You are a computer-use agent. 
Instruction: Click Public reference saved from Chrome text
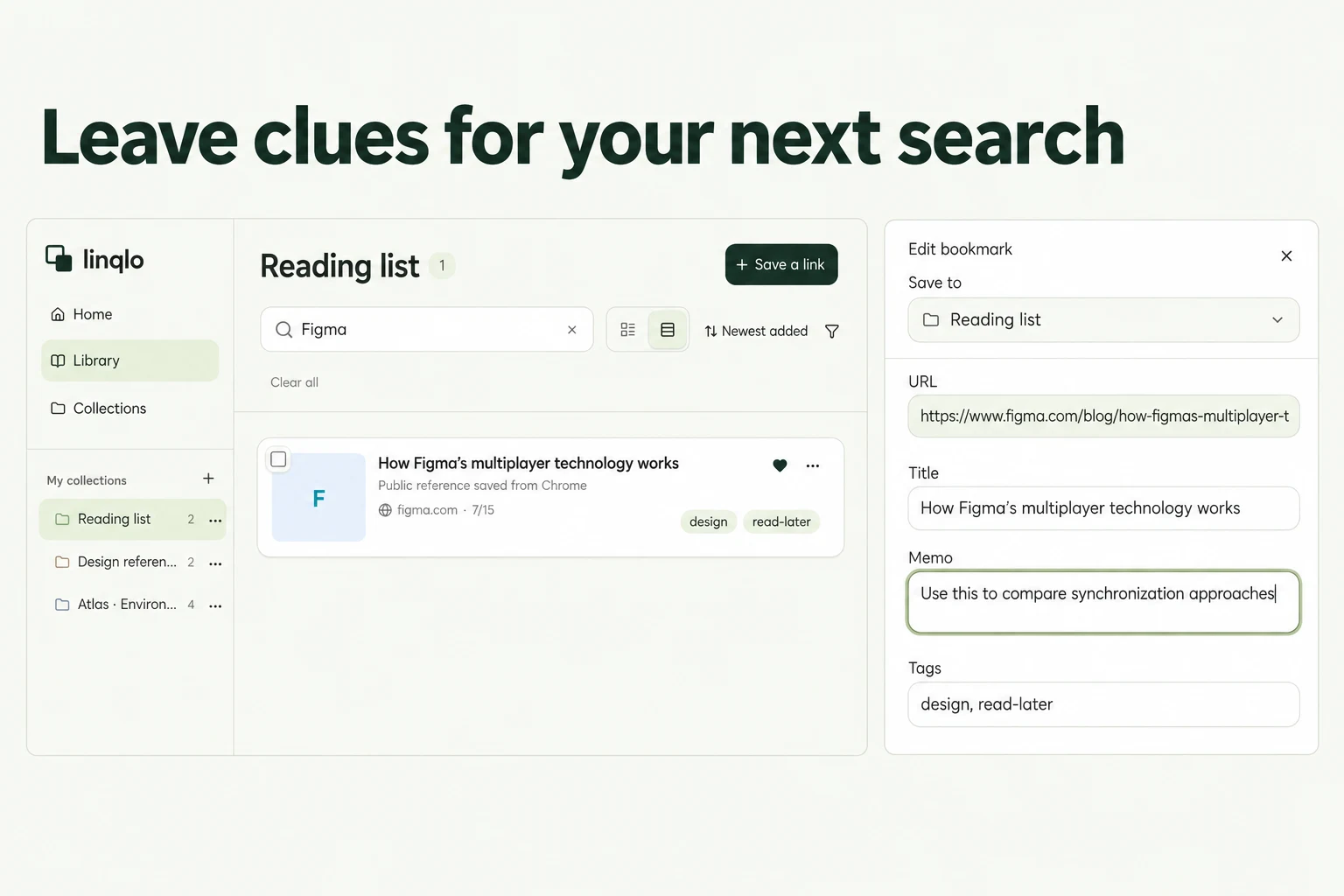[x=482, y=486]
